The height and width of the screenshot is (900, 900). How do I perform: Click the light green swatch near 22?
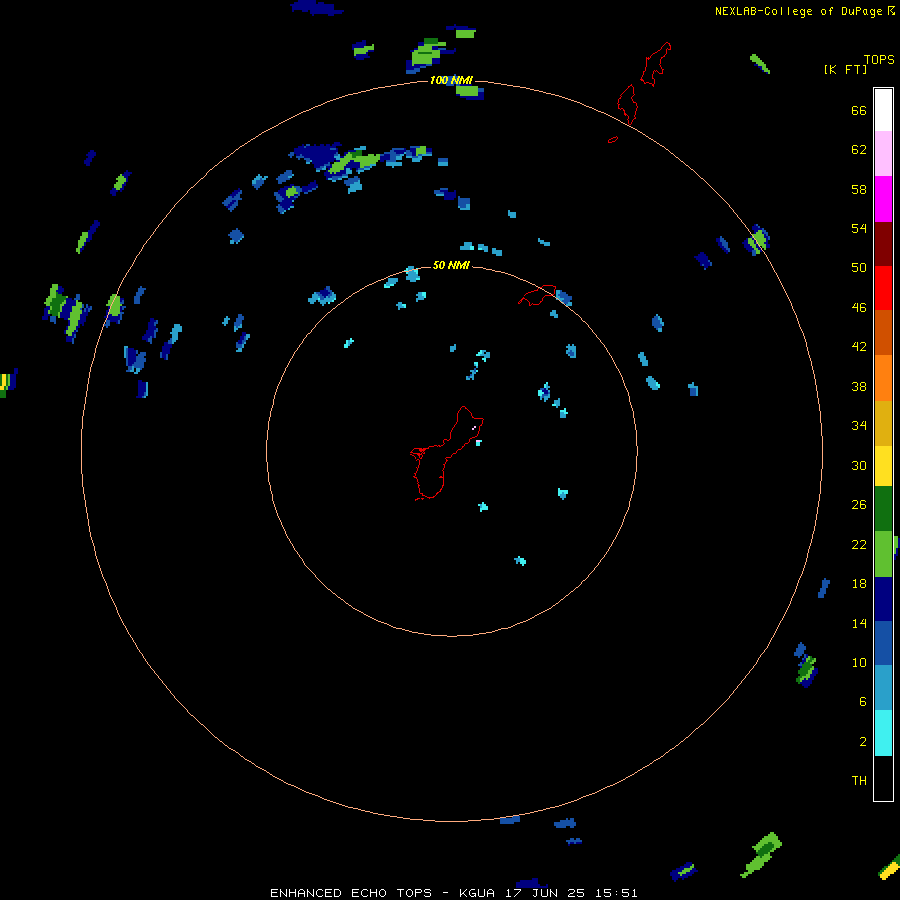point(883,554)
